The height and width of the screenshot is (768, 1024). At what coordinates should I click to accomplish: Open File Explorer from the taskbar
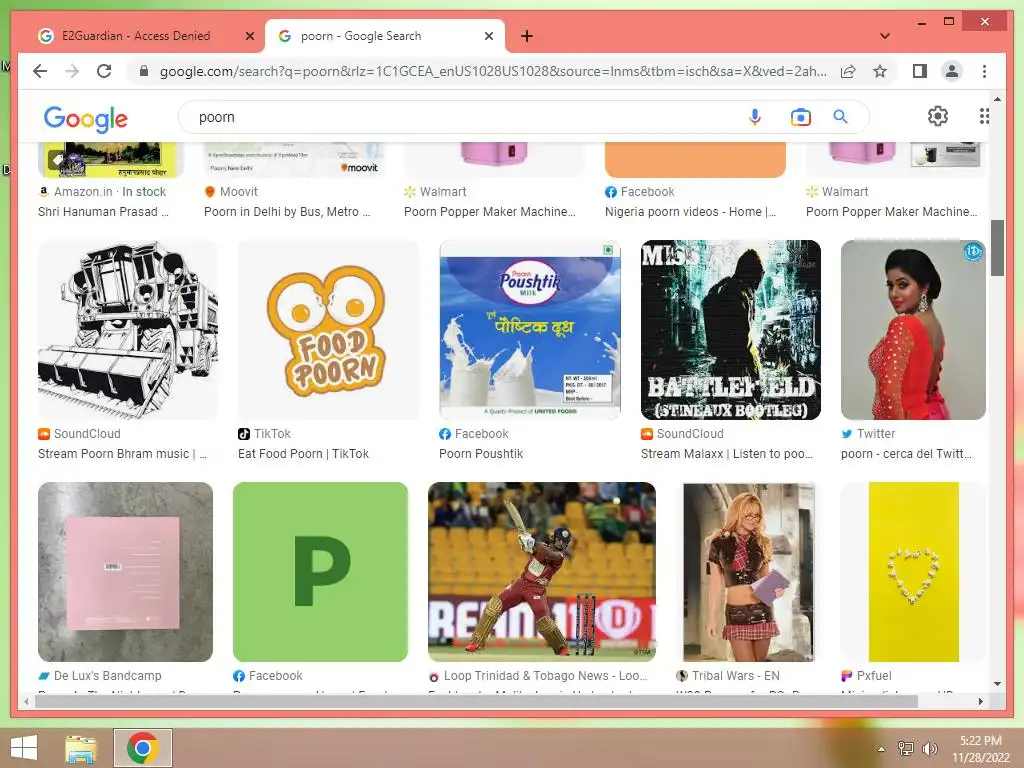81,748
